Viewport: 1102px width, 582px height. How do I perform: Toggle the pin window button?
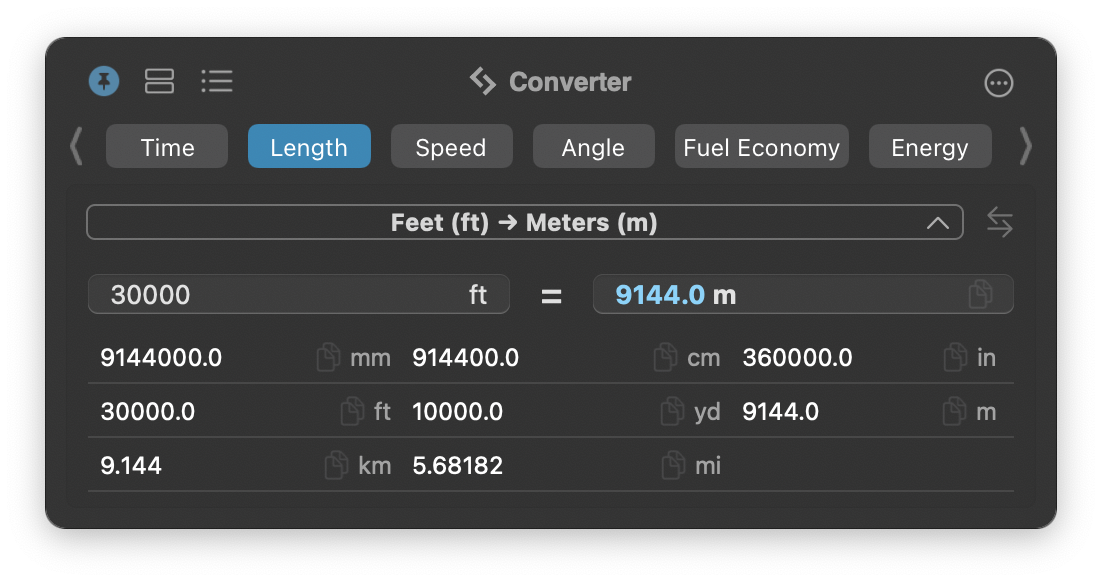coord(104,82)
